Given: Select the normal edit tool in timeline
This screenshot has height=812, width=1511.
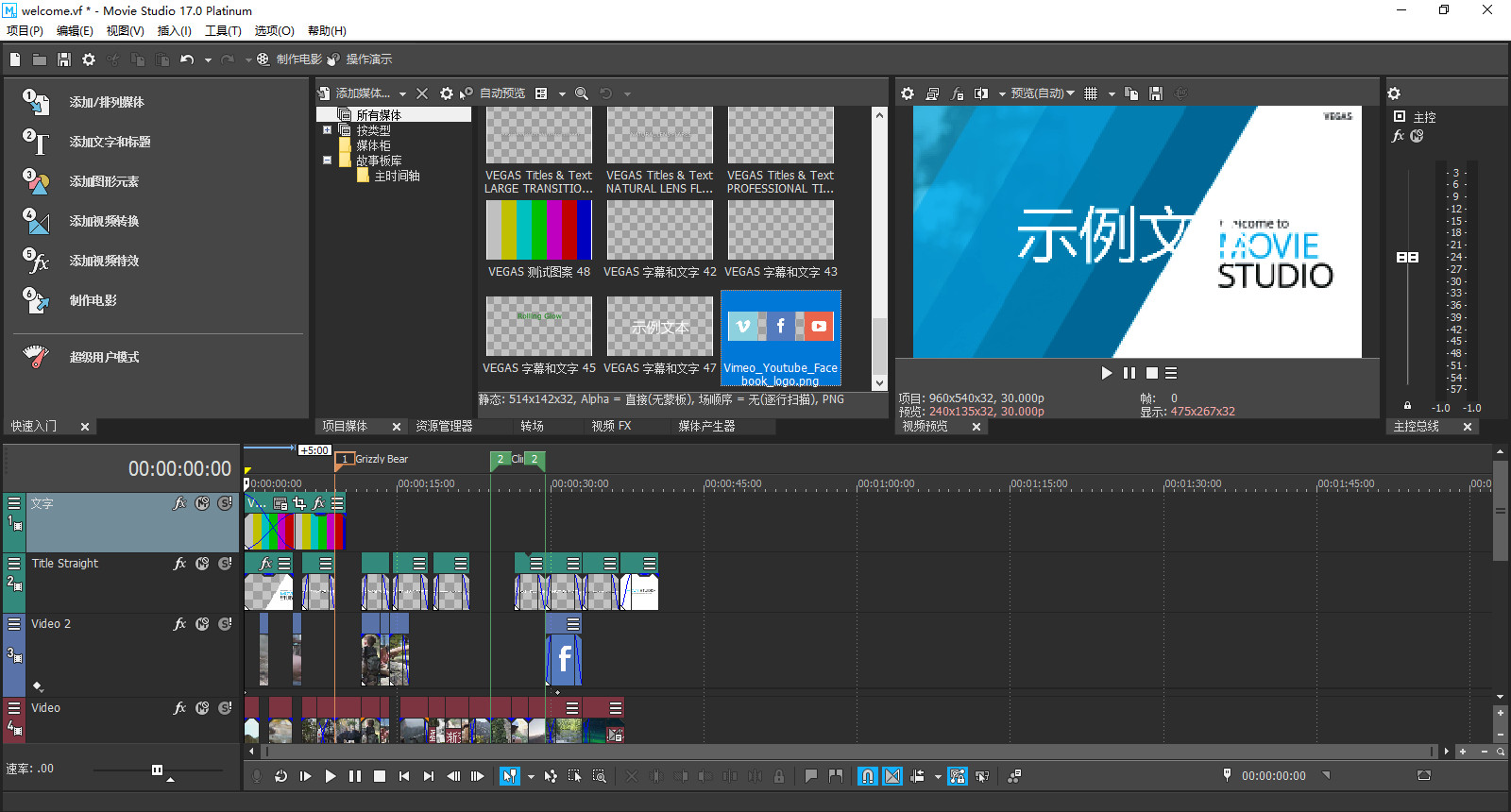Looking at the screenshot, I should click(510, 776).
